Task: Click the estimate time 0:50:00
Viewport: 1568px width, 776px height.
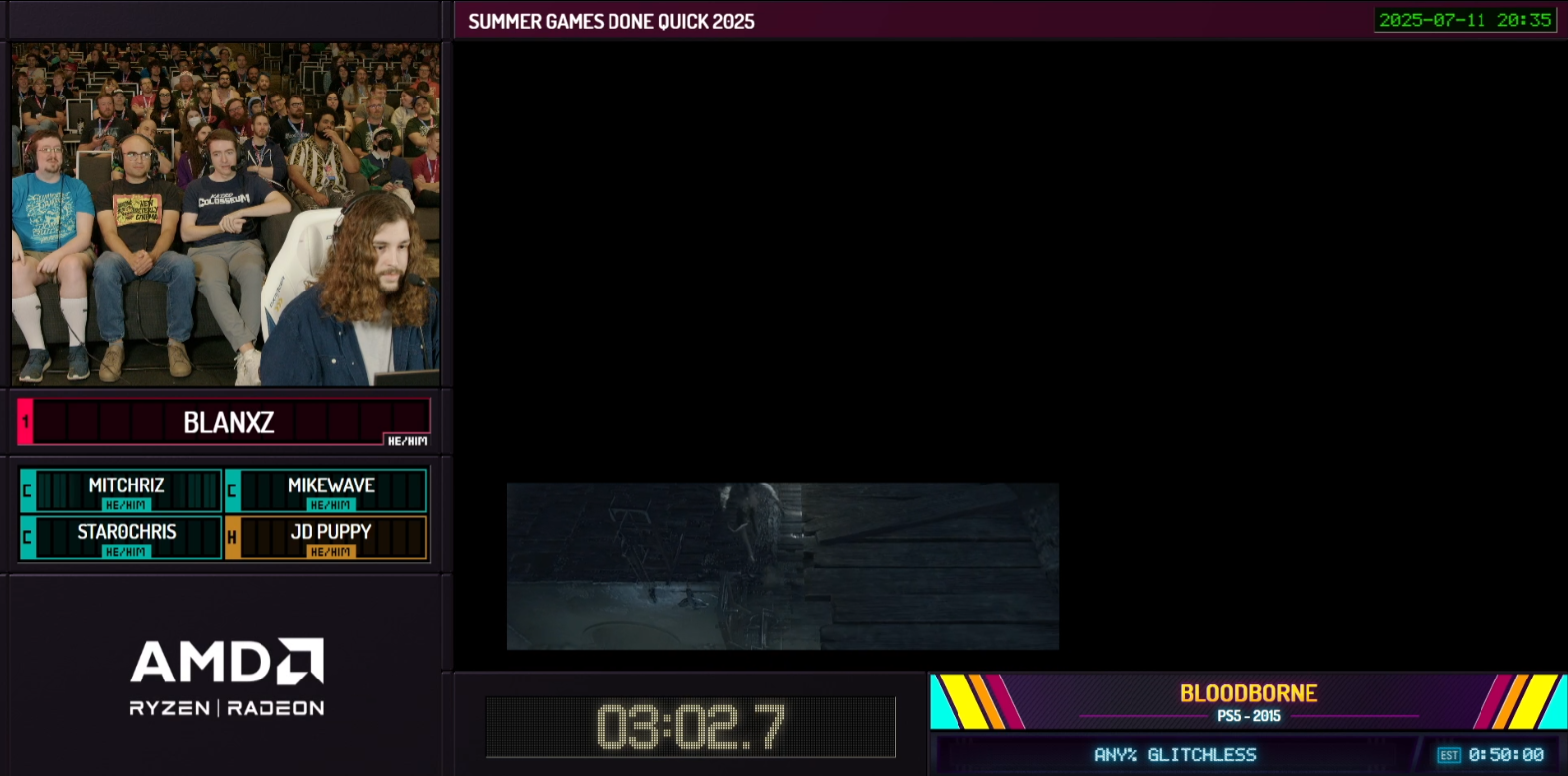Action: [x=1506, y=755]
